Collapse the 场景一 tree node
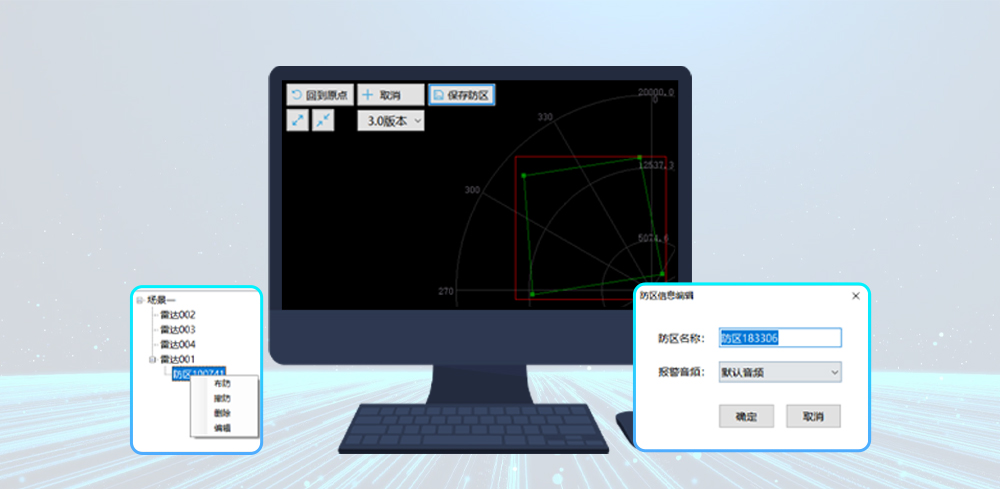 [x=140, y=299]
